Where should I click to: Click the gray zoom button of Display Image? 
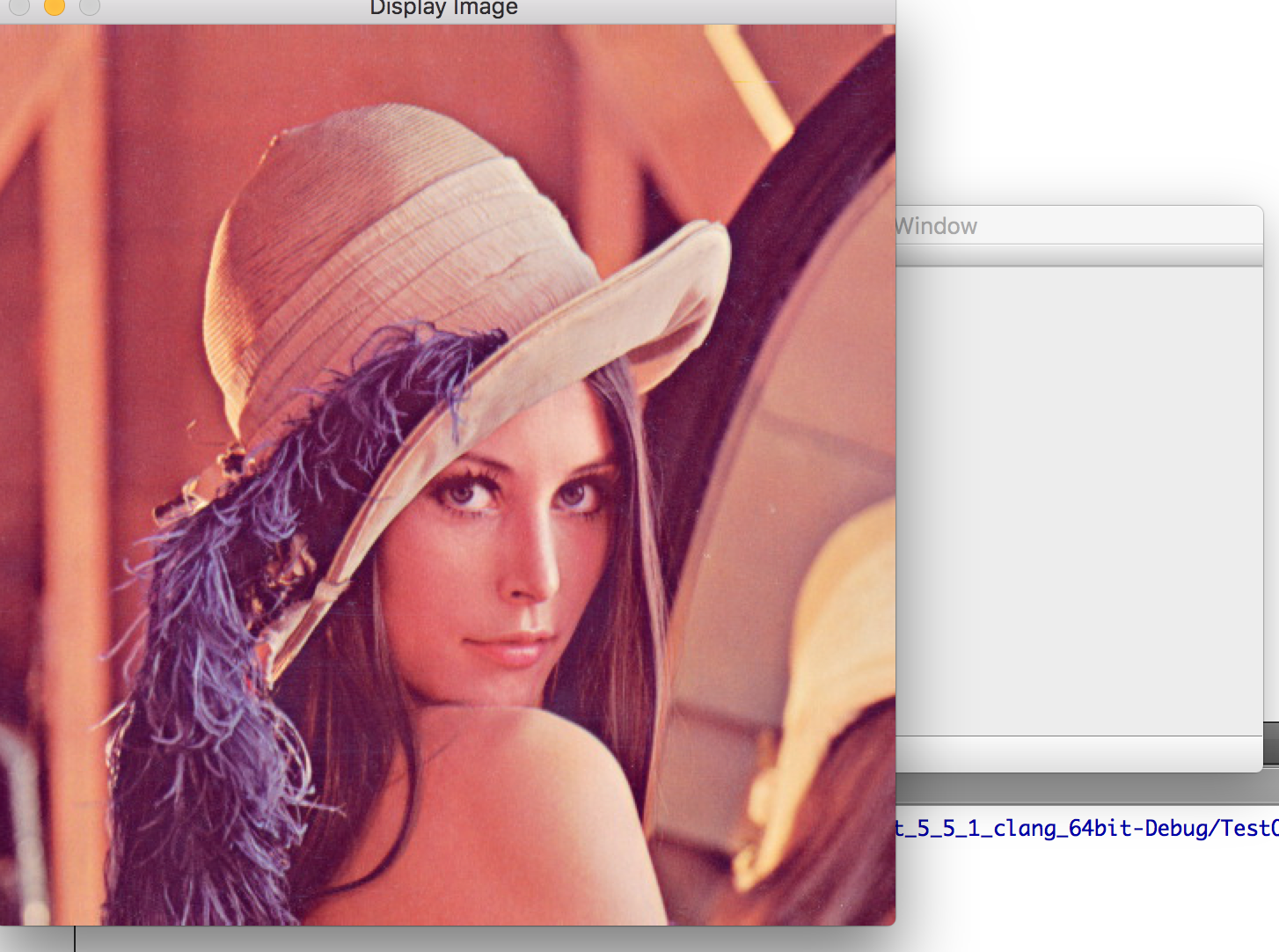[x=89, y=7]
